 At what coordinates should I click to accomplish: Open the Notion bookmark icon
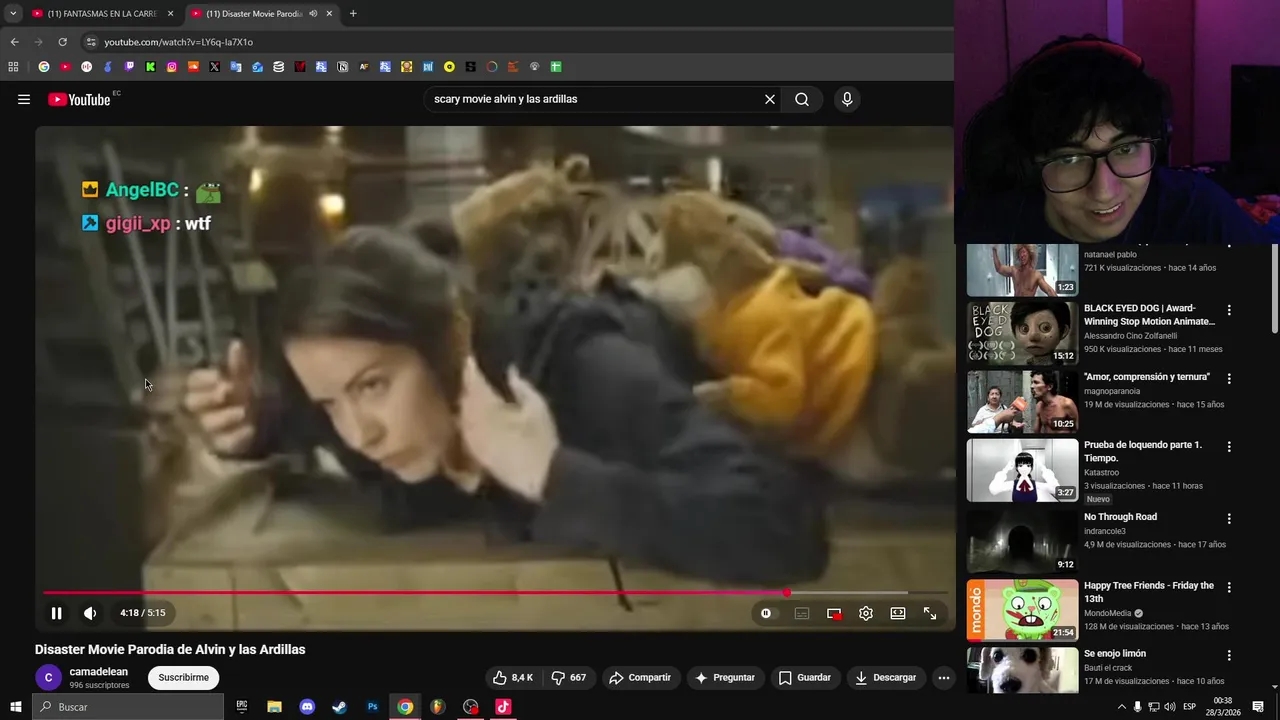coord(342,67)
